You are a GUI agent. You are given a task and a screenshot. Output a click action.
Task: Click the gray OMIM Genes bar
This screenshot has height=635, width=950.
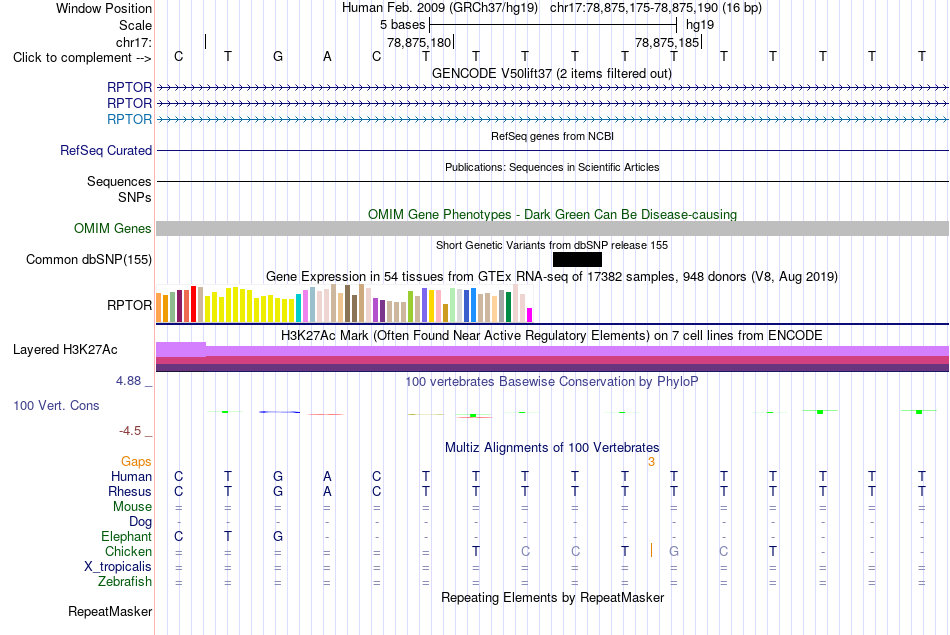(552, 228)
